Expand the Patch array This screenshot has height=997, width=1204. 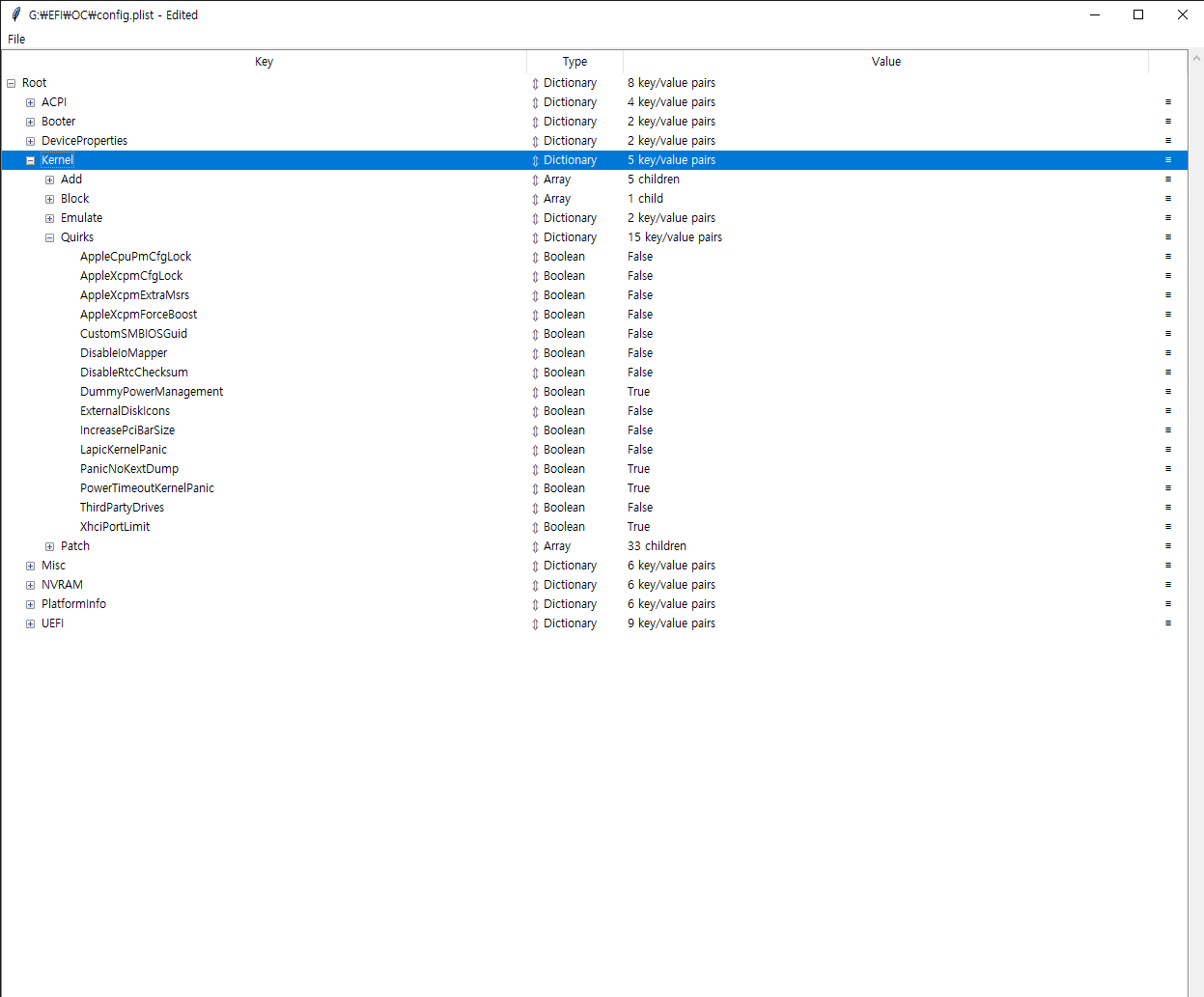(x=49, y=546)
